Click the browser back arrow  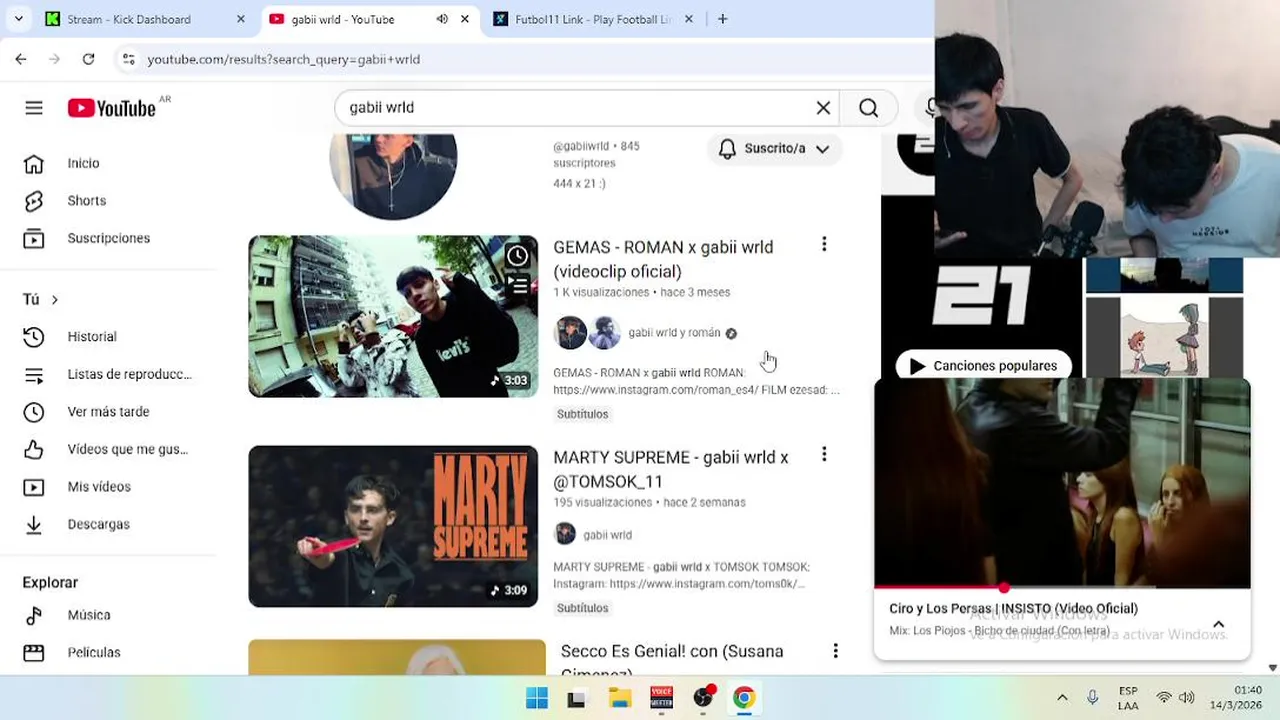click(21, 59)
